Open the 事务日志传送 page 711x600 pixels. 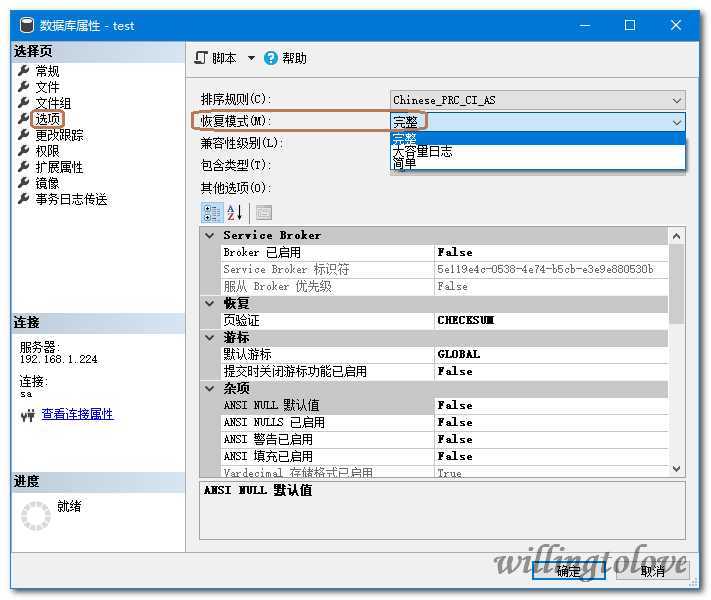[x=72, y=199]
